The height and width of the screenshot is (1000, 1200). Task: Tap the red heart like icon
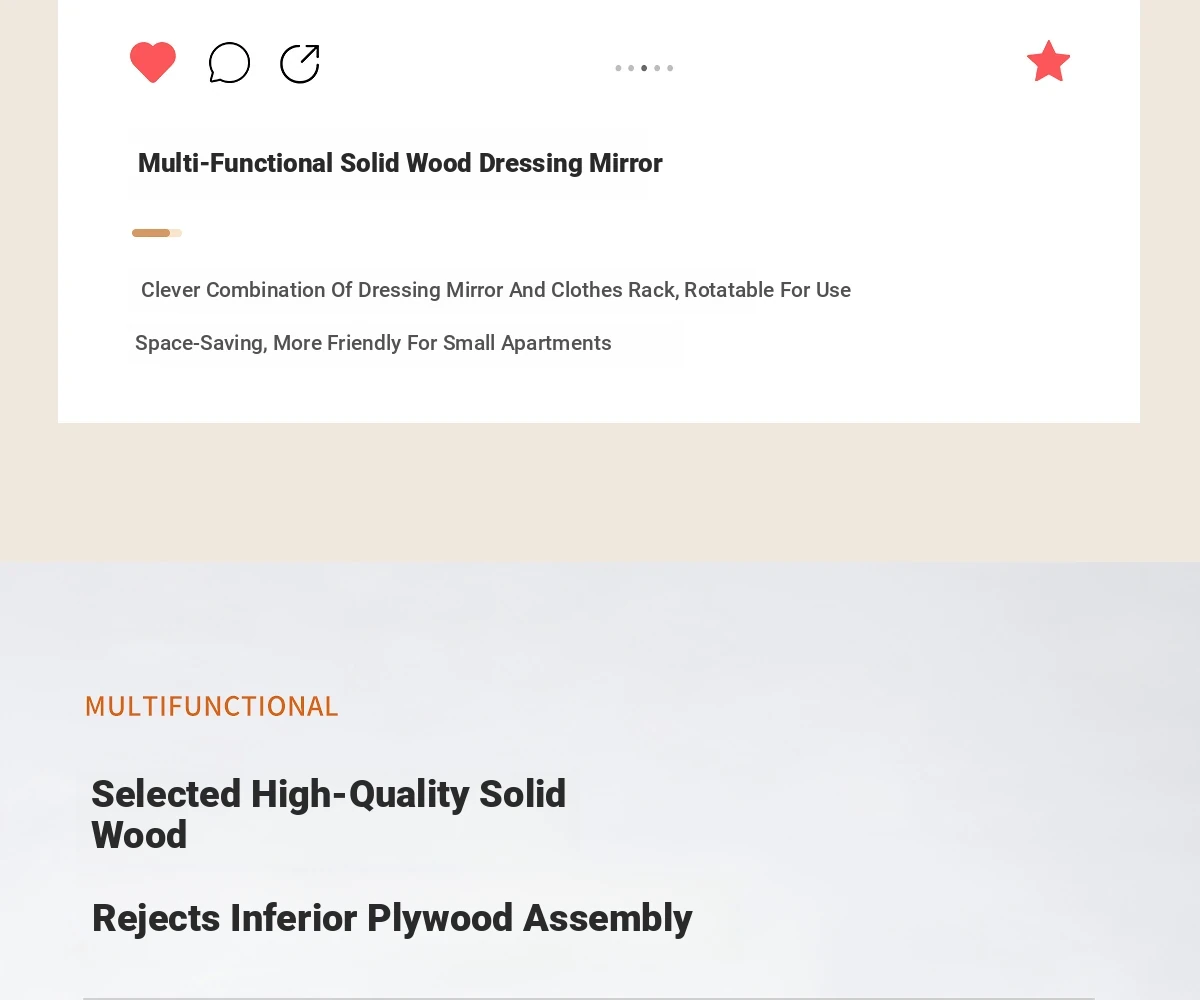tap(153, 62)
